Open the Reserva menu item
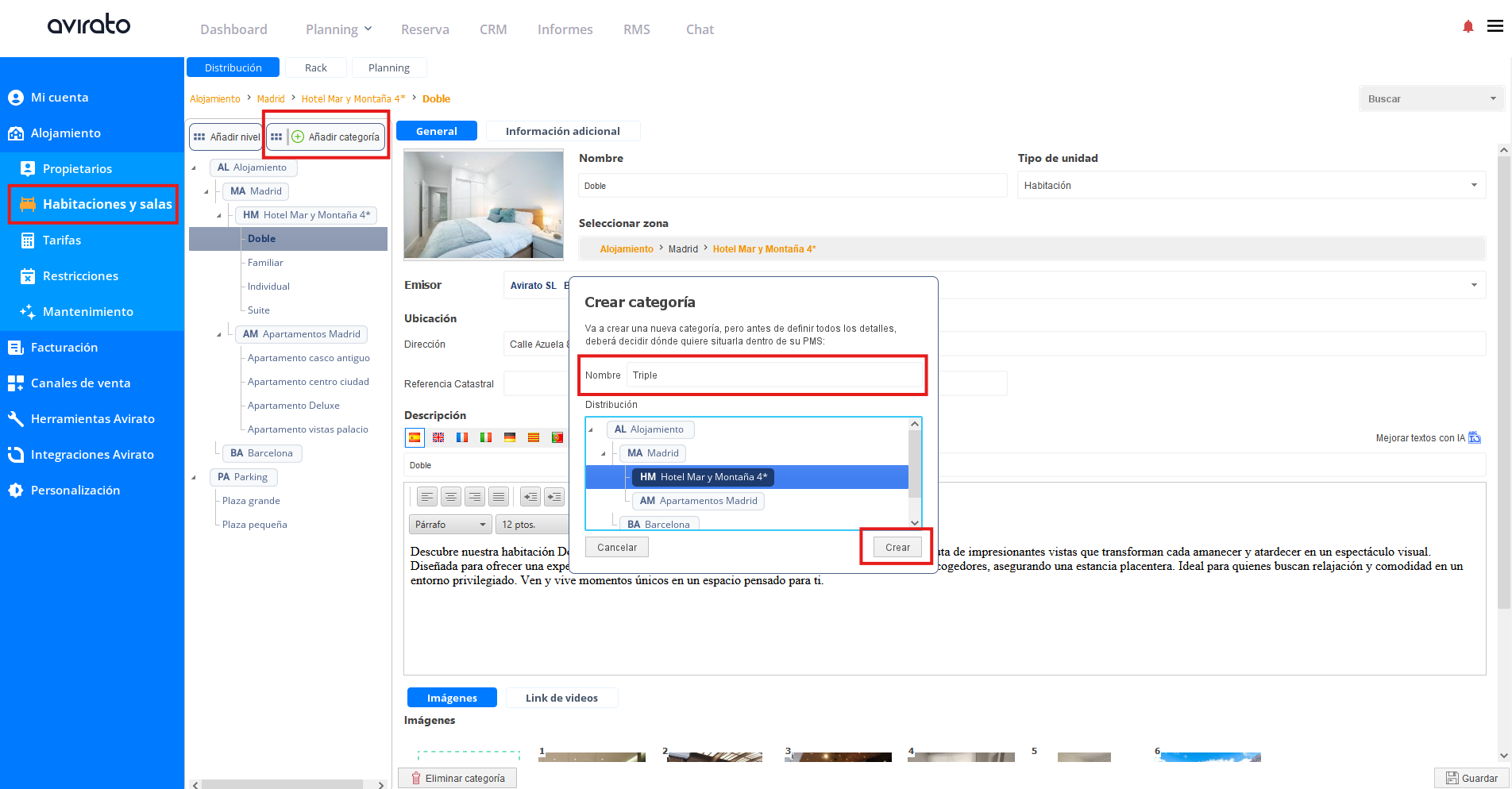This screenshot has height=789, width=1512. (x=425, y=29)
